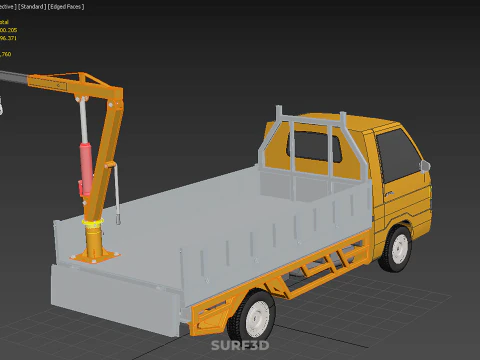This screenshot has width=480, height=360.
Task: Select the gray rear tailgate panel
Action: [x=115, y=299]
